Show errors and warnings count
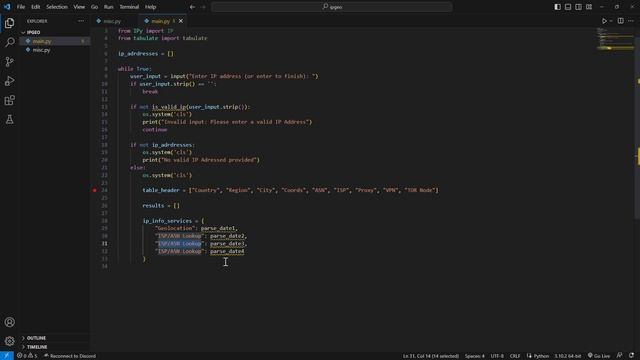Screen dimensions: 640x360 coord(27,356)
